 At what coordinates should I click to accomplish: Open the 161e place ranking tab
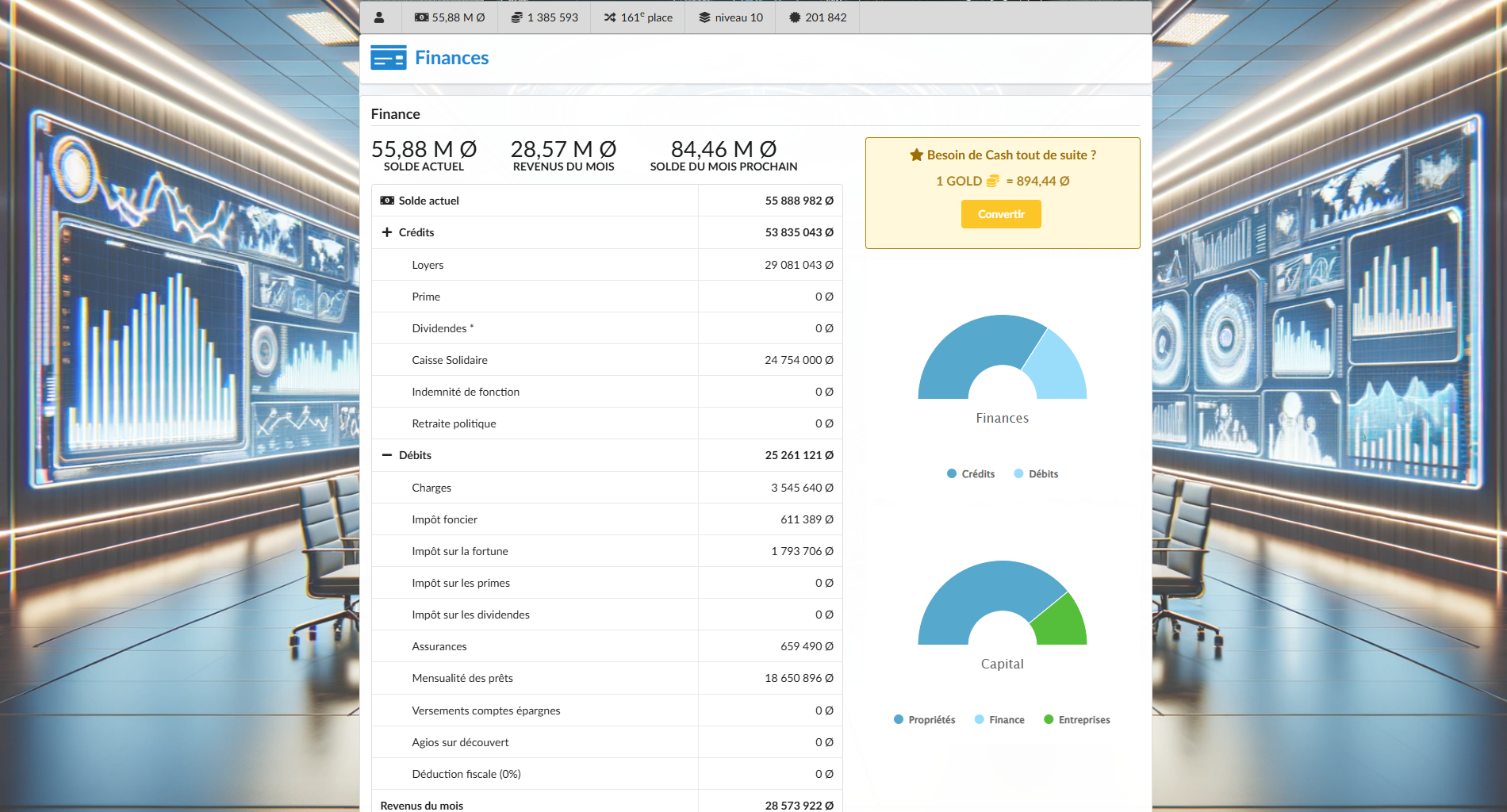(638, 17)
